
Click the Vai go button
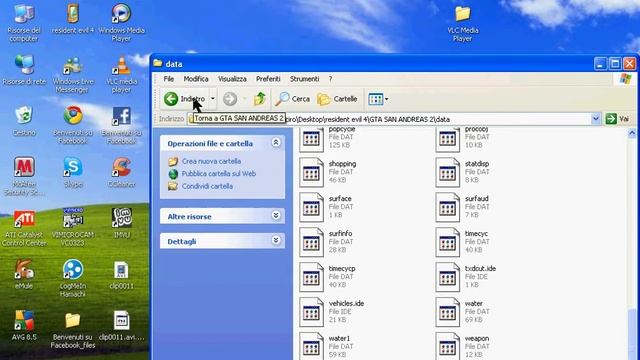(618, 119)
